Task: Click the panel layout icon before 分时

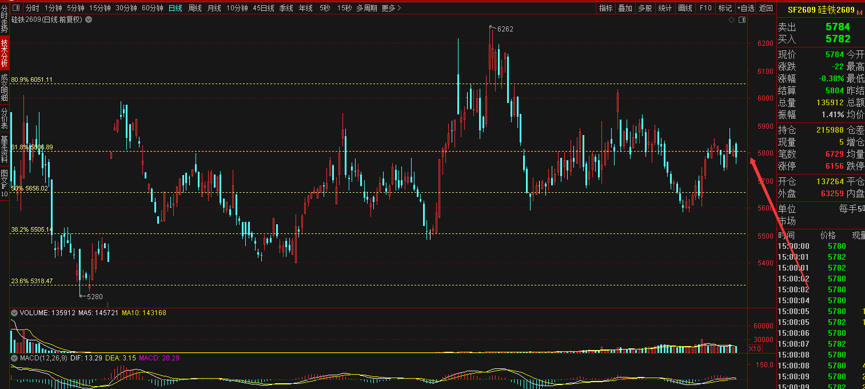Action: point(15,8)
